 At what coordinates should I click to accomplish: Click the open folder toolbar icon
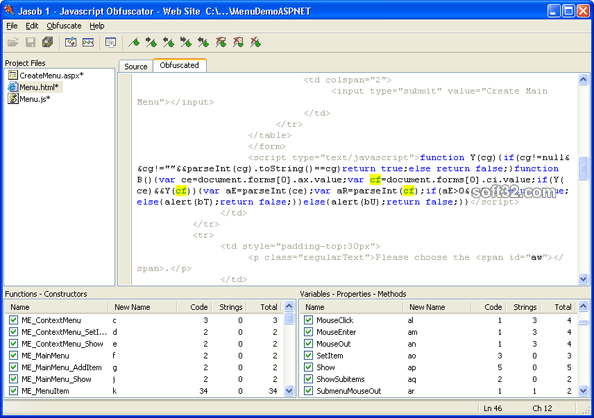[x=13, y=42]
